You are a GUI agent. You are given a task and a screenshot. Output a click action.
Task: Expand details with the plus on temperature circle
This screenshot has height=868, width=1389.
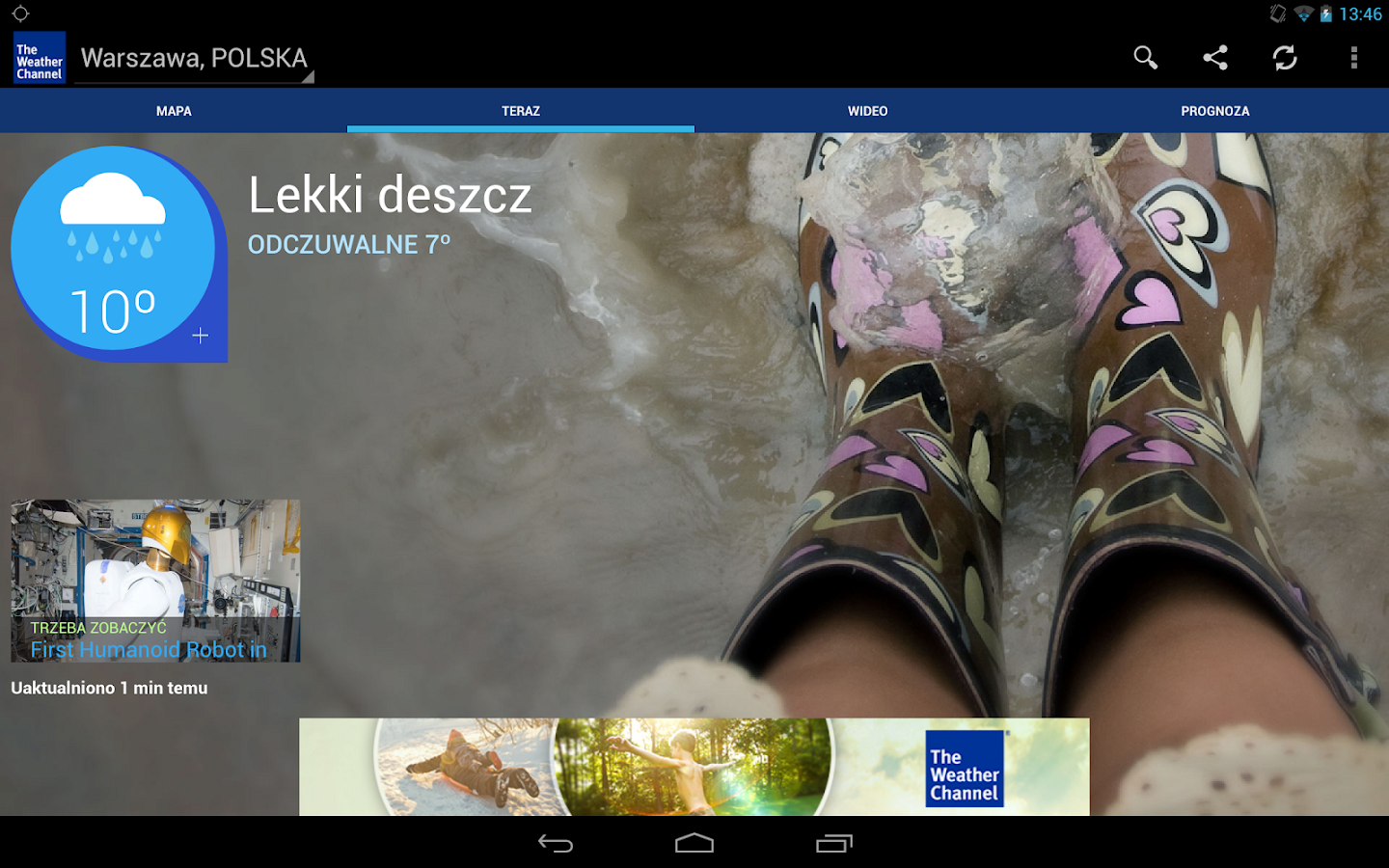[x=200, y=335]
